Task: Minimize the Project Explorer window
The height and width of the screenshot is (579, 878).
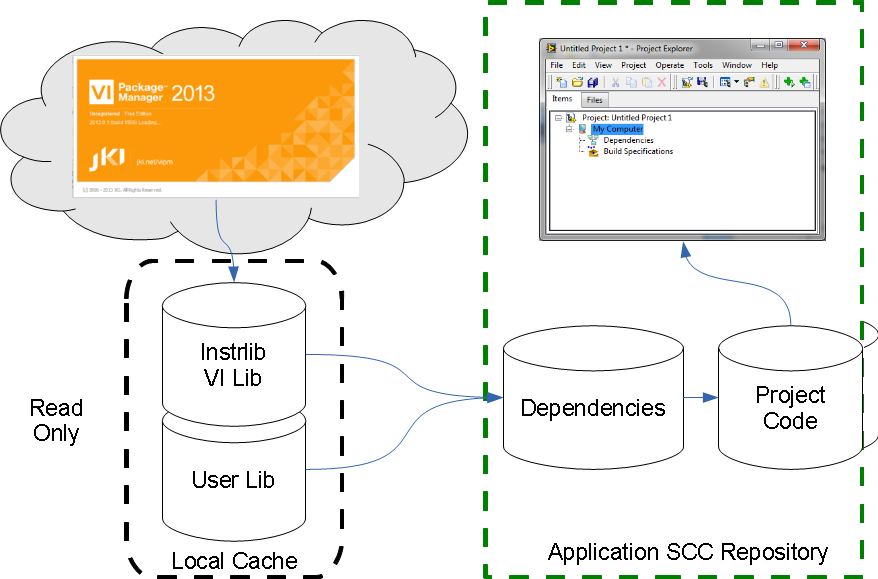Action: click(x=760, y=45)
